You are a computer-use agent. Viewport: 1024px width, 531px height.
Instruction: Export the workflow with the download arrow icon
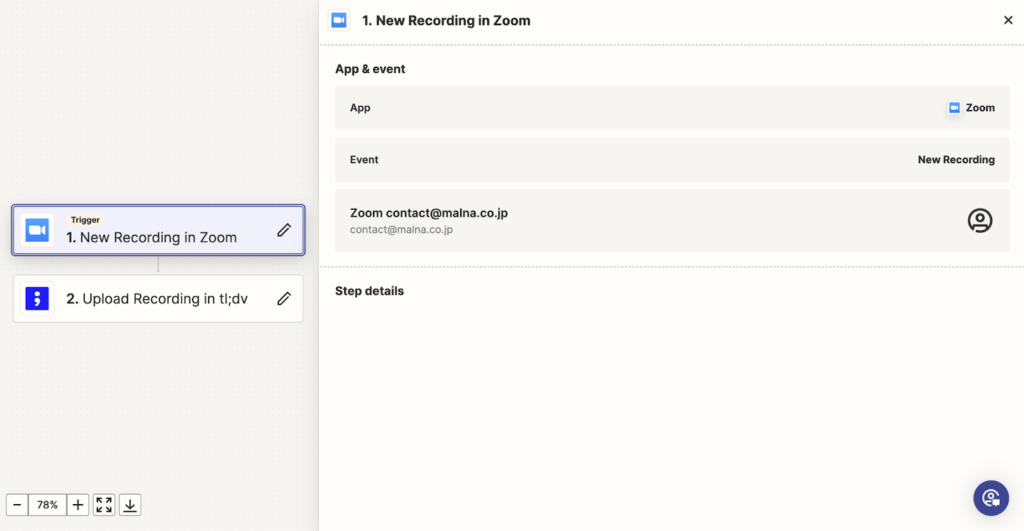[130, 505]
